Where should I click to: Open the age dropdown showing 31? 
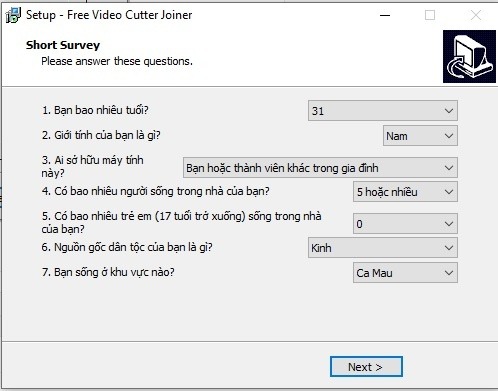pos(383,110)
